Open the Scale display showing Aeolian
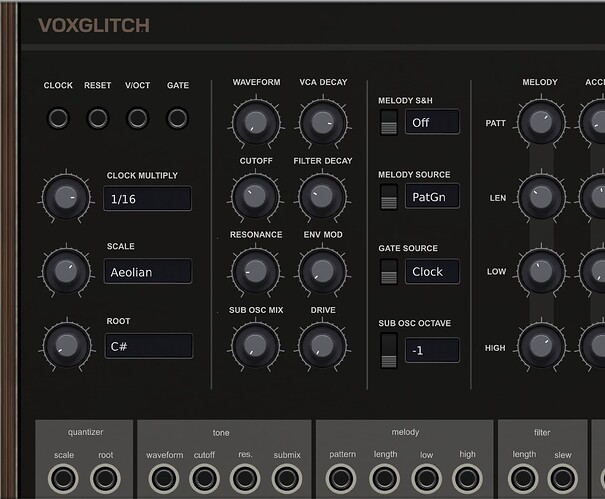 tap(148, 271)
